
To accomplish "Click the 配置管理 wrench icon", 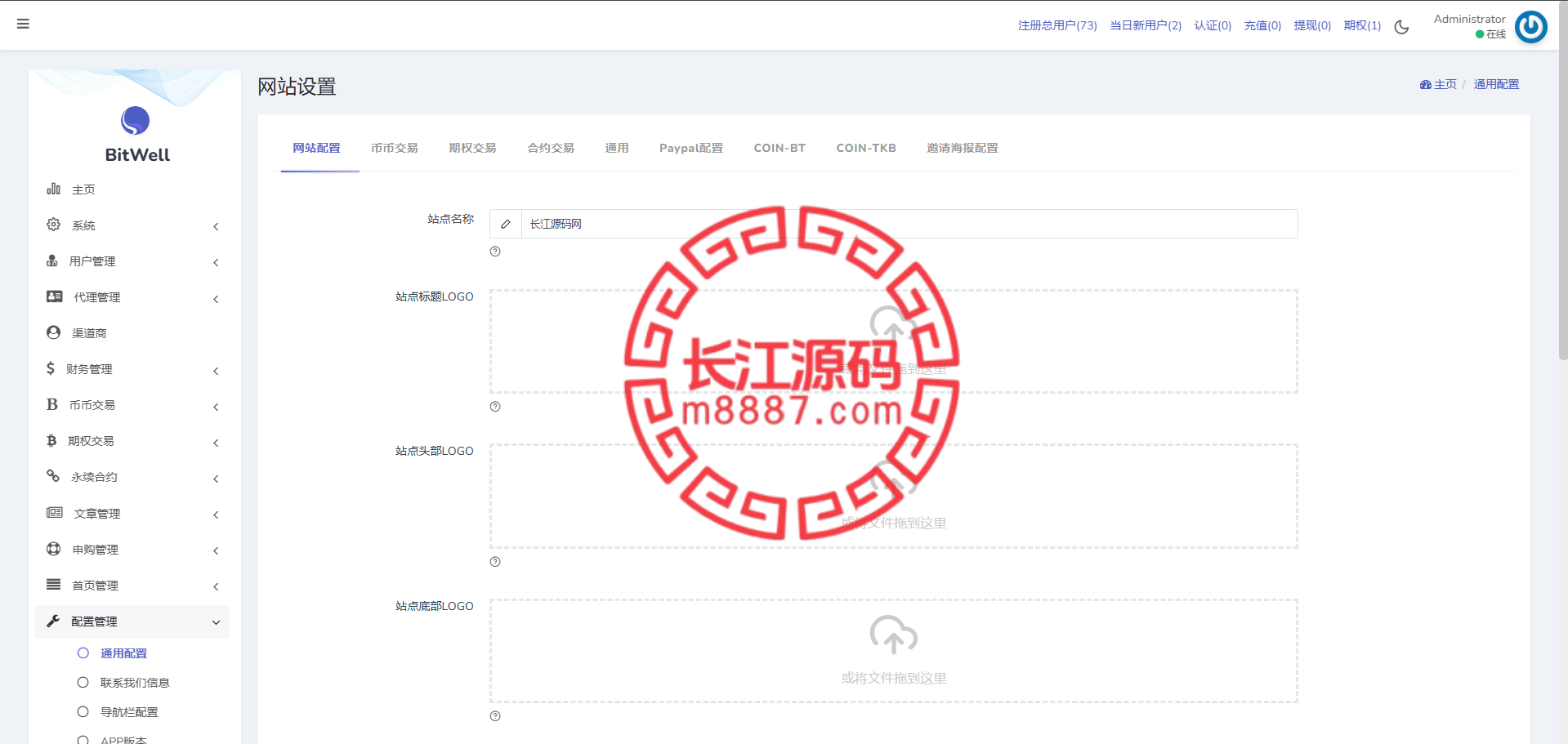I will (53, 621).
